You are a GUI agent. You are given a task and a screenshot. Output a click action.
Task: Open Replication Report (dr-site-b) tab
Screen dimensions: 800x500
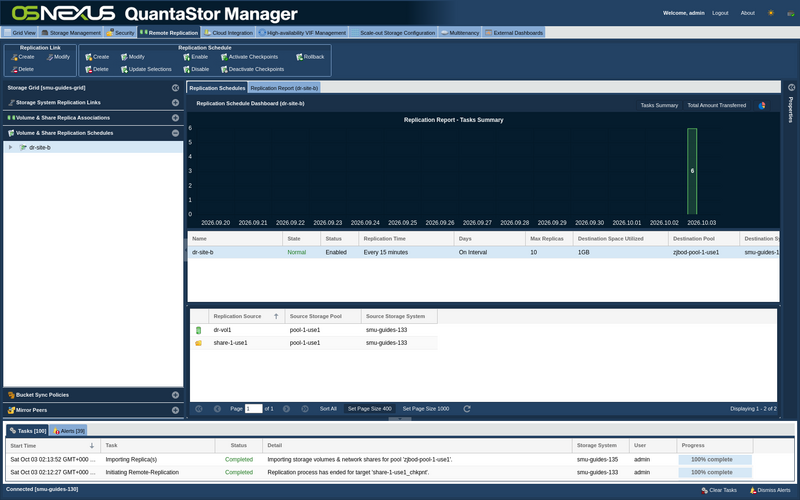(x=284, y=88)
